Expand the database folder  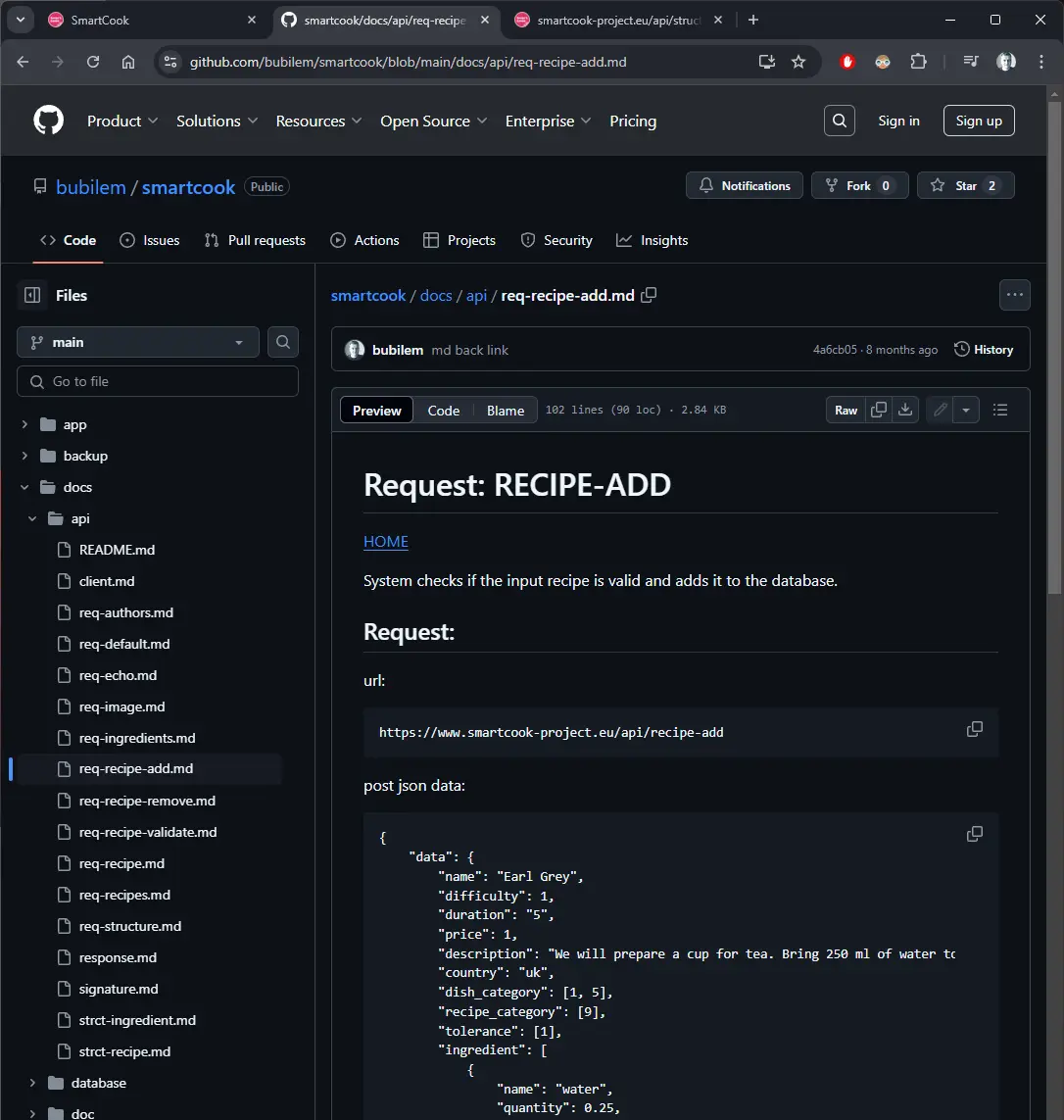pos(32,1083)
